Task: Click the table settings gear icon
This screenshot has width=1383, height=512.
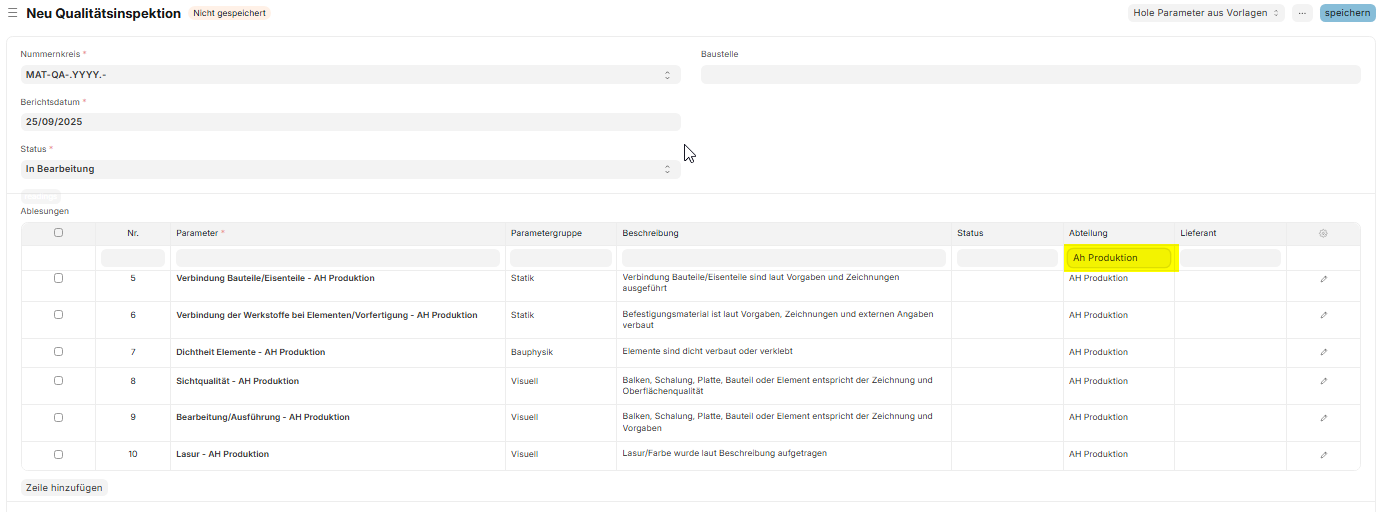Action: 1323,233
